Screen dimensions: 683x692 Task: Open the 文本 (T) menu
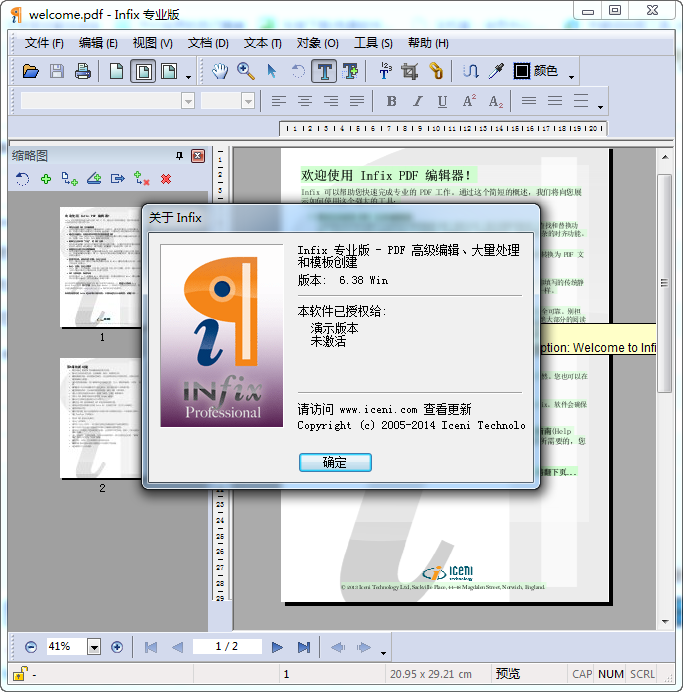click(263, 43)
